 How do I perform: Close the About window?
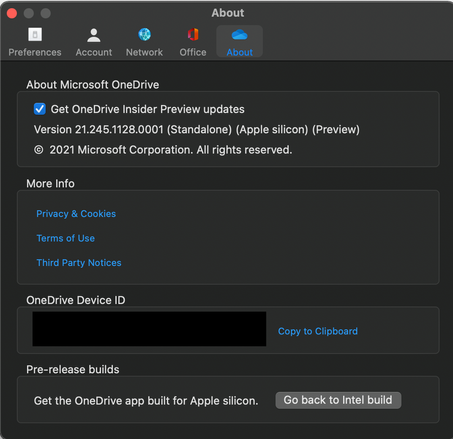(x=12, y=13)
